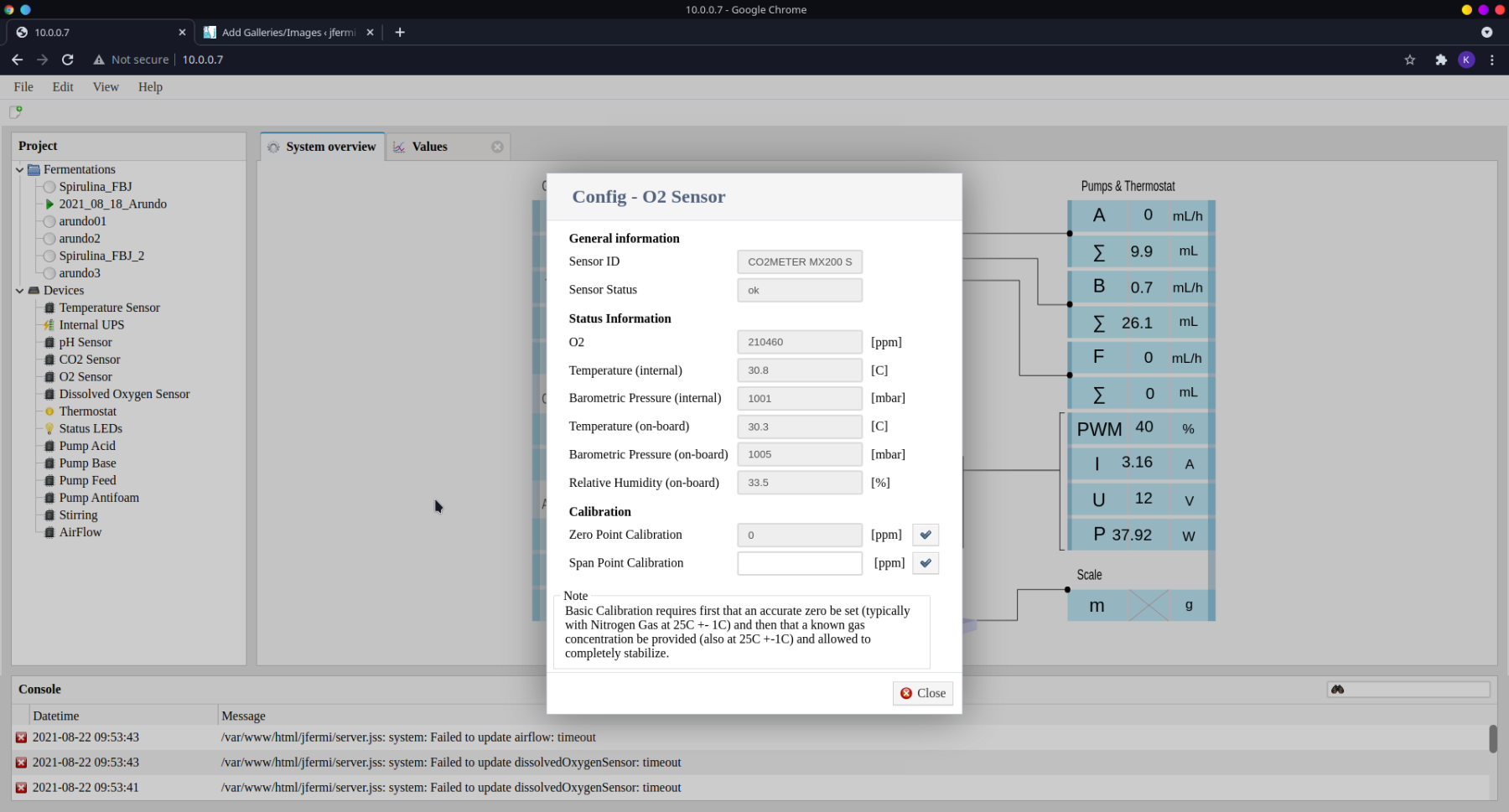Click the Thermostat device icon in tree
The image size is (1509, 812).
pos(49,411)
